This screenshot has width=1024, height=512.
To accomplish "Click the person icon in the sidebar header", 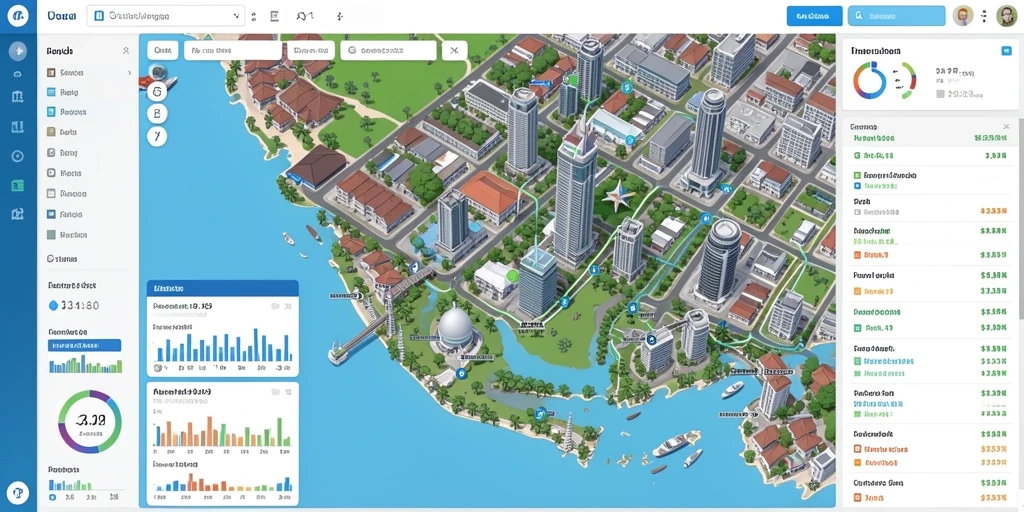I will 126,50.
